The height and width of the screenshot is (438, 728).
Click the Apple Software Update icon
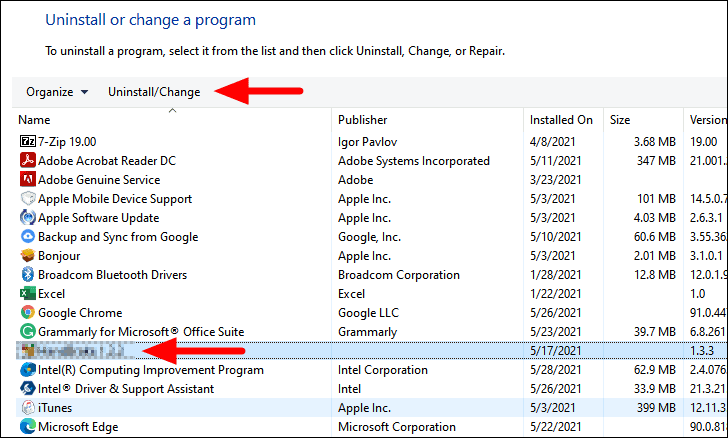28,217
